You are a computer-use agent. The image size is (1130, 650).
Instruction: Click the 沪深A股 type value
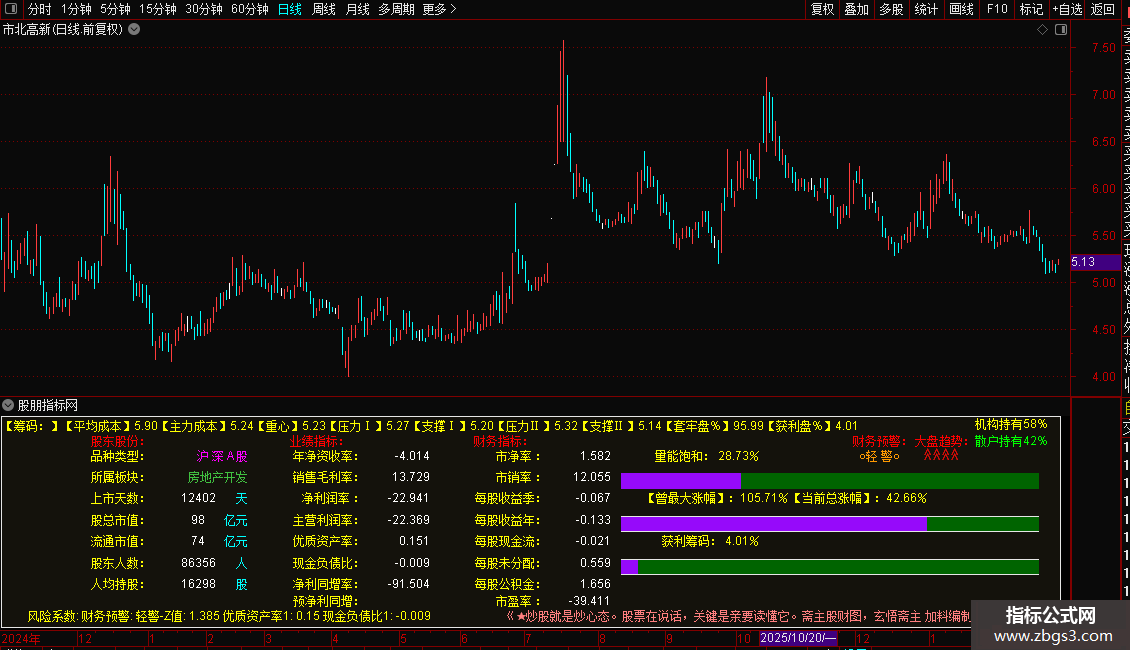pyautogui.click(x=222, y=456)
